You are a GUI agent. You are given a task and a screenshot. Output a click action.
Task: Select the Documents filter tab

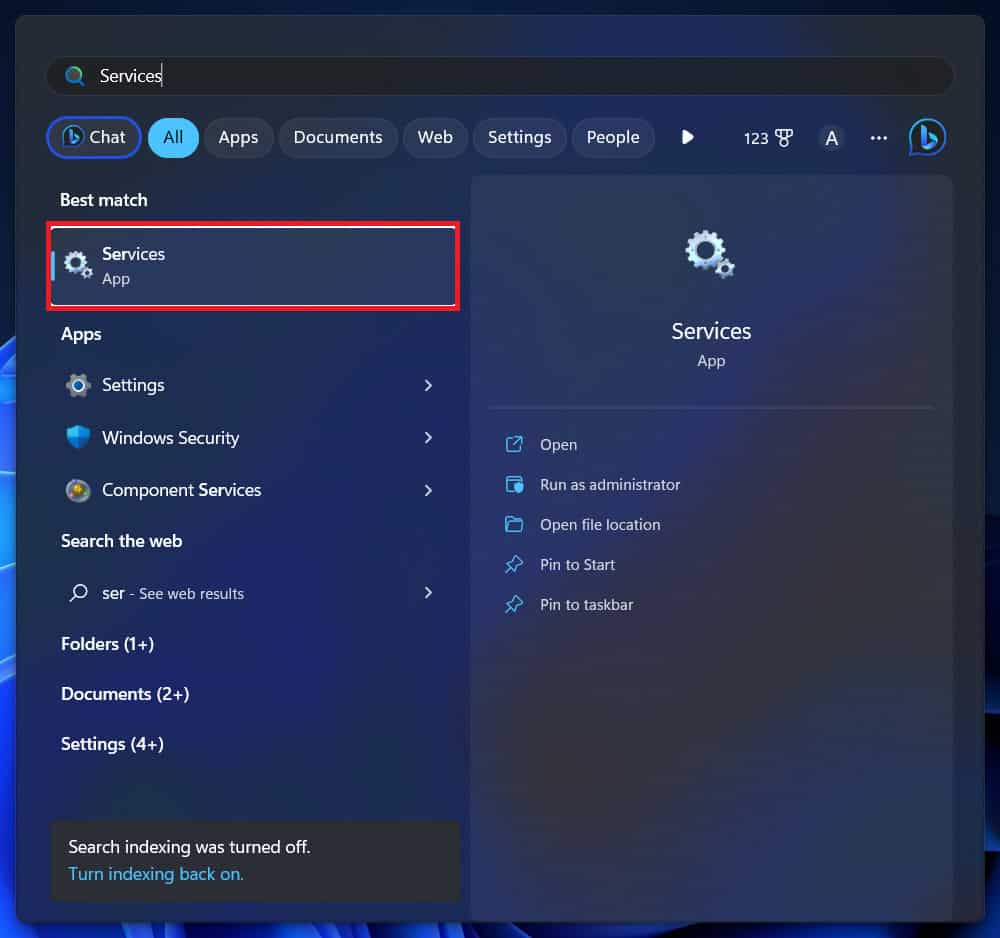click(338, 137)
